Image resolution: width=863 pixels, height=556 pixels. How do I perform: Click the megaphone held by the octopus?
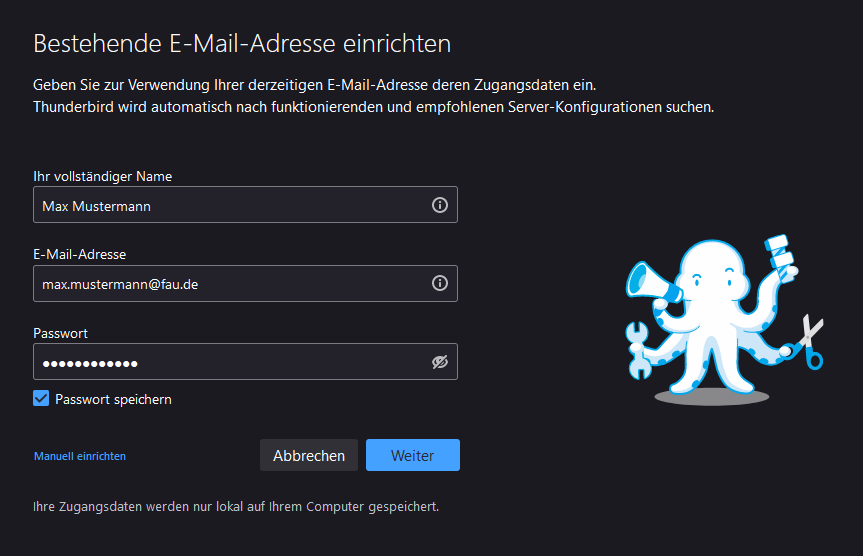pyautogui.click(x=650, y=282)
